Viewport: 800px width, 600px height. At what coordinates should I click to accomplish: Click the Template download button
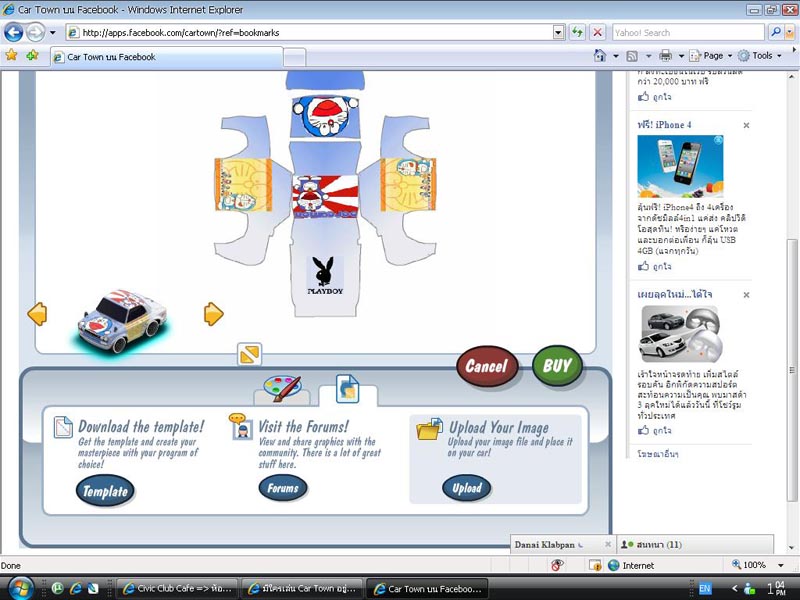[x=105, y=490]
